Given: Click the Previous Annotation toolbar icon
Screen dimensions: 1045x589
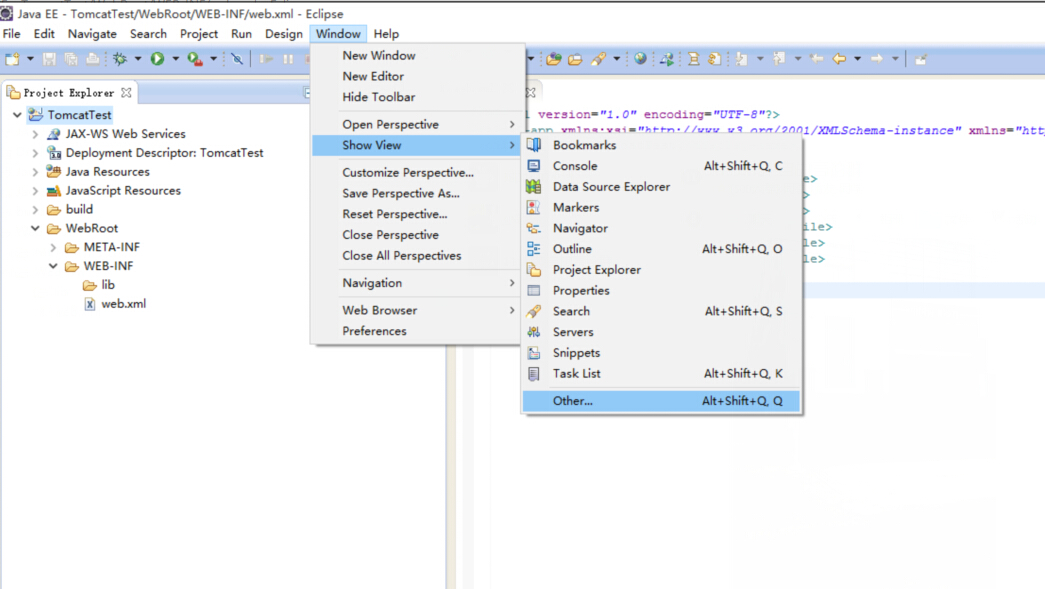Looking at the screenshot, I should coord(779,59).
